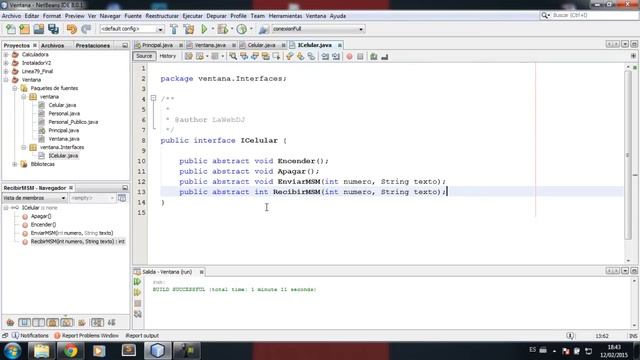Click the New Project toolbar icon
Image resolution: width=640 pixels, height=360 pixels.
coord(24,29)
